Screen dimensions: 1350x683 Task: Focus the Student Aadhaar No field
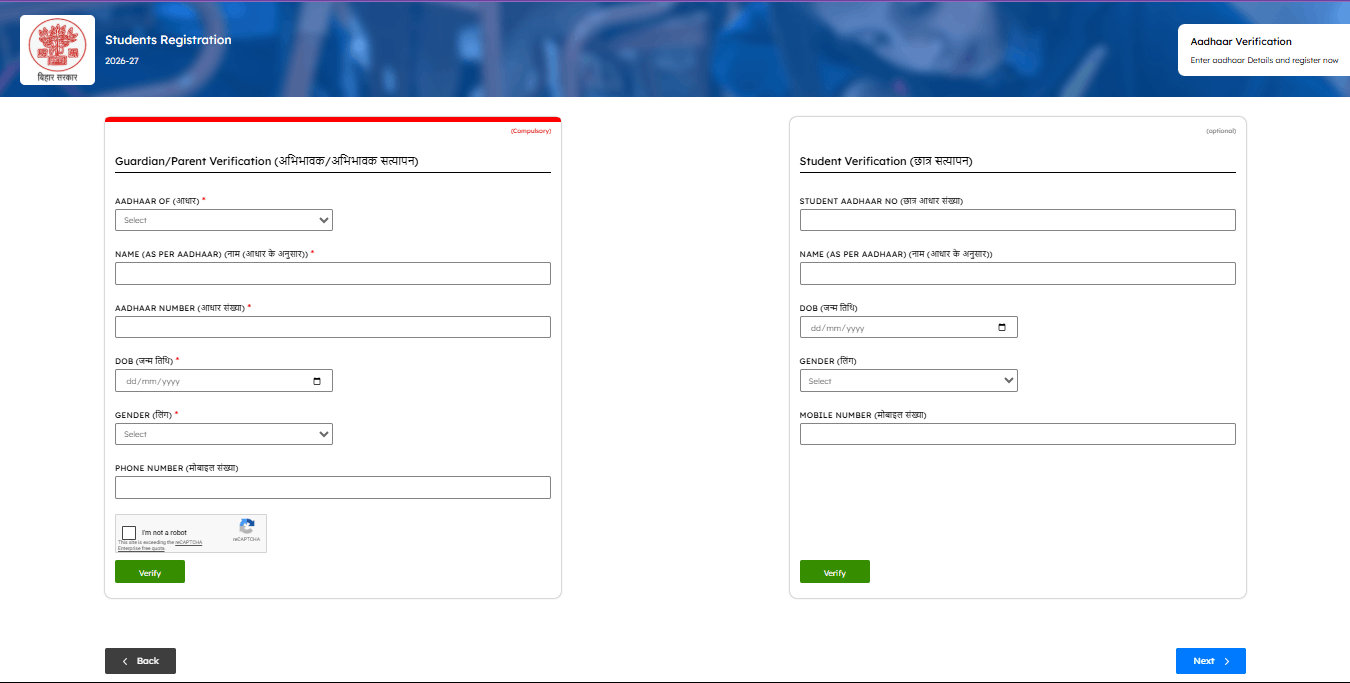point(1017,220)
